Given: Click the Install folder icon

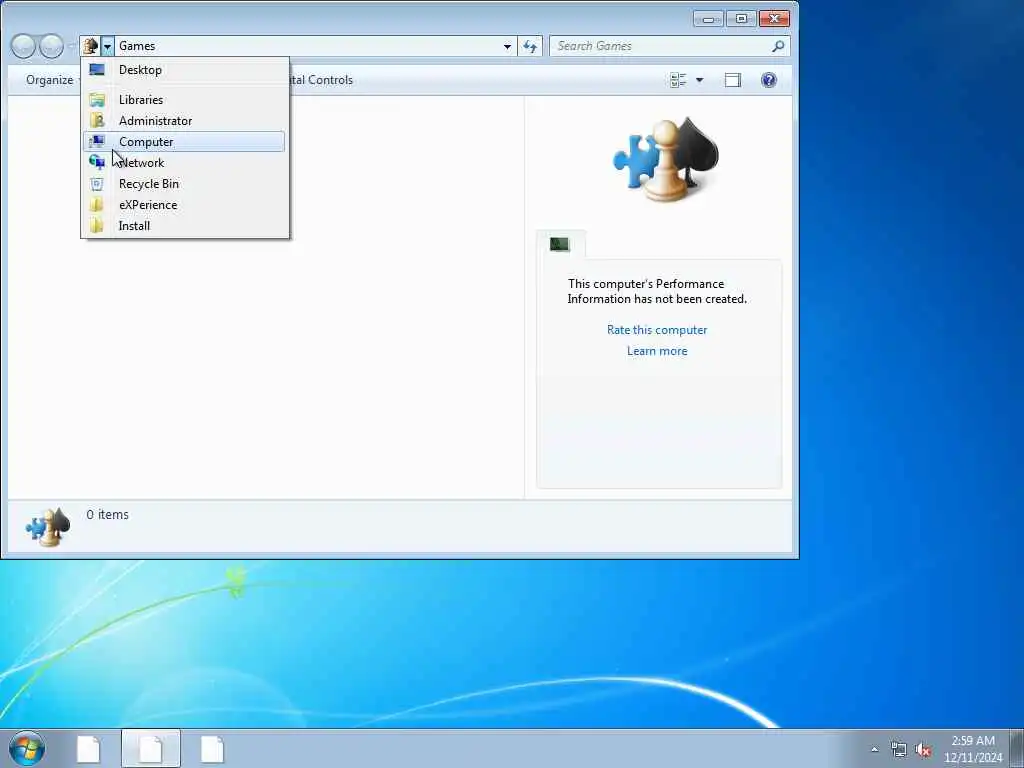Looking at the screenshot, I should click(97, 225).
